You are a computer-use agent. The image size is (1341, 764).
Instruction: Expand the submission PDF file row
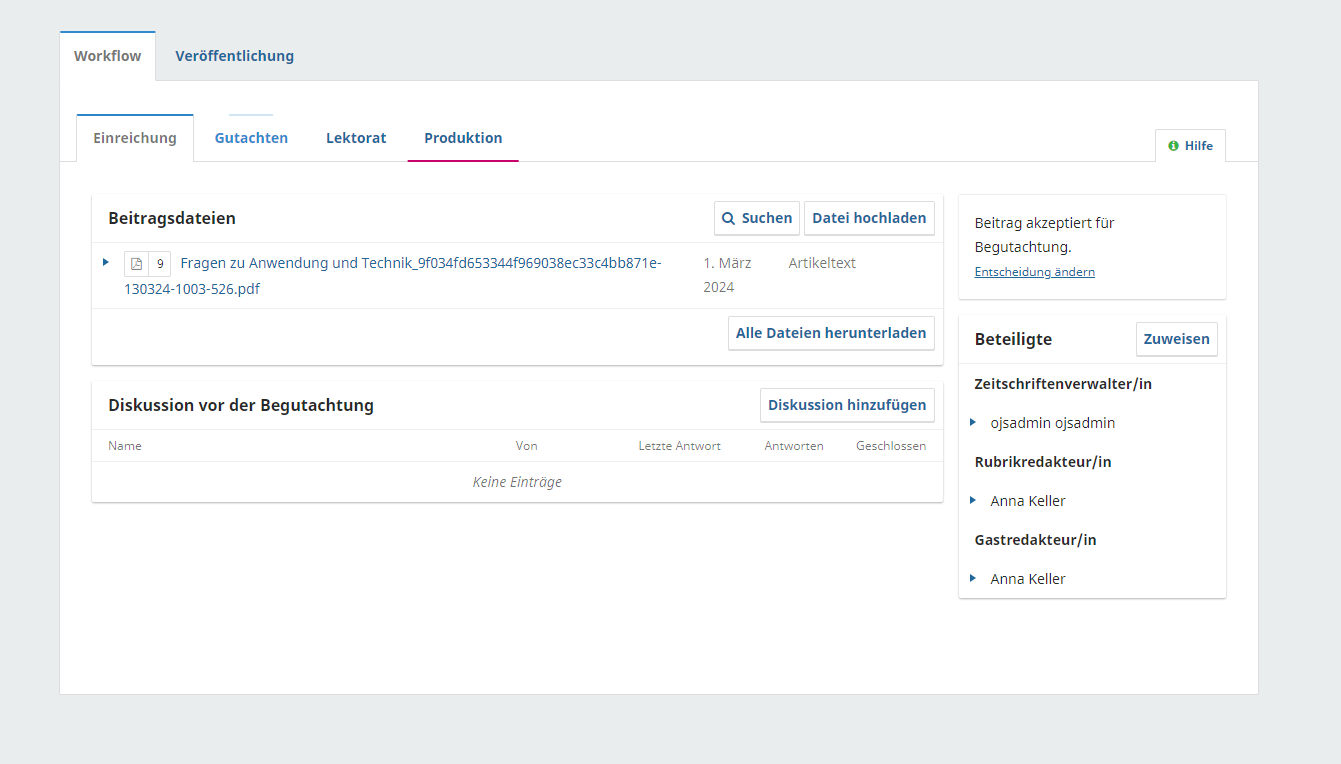click(106, 262)
